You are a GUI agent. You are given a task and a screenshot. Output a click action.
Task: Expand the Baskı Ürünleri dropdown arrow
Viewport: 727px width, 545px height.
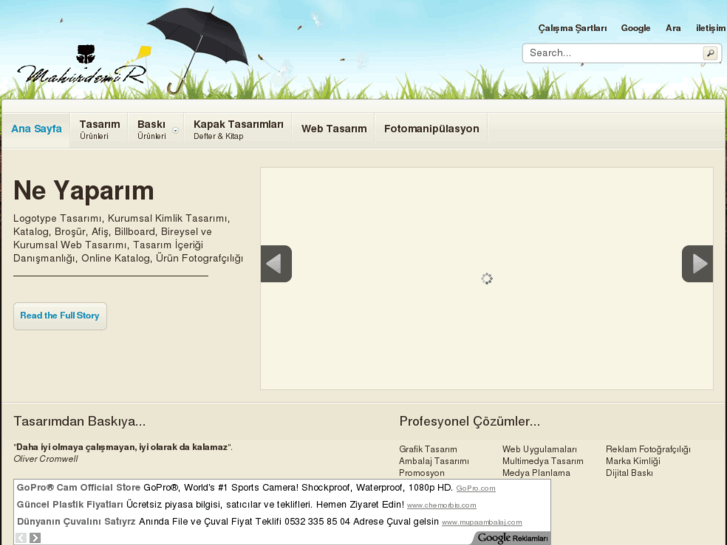click(x=176, y=130)
